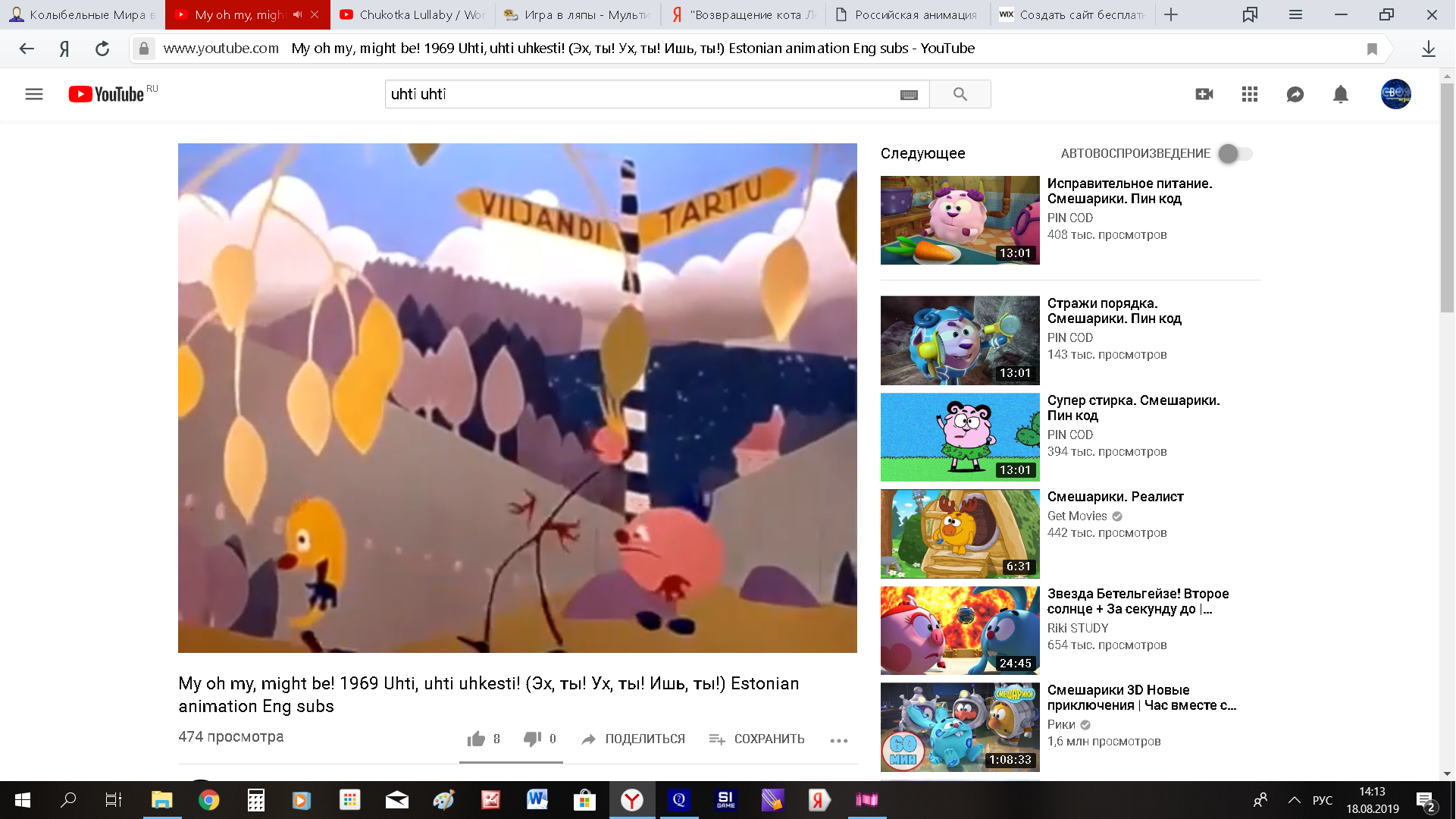Click the Супер стирка video thumbnail

pyautogui.click(x=960, y=437)
